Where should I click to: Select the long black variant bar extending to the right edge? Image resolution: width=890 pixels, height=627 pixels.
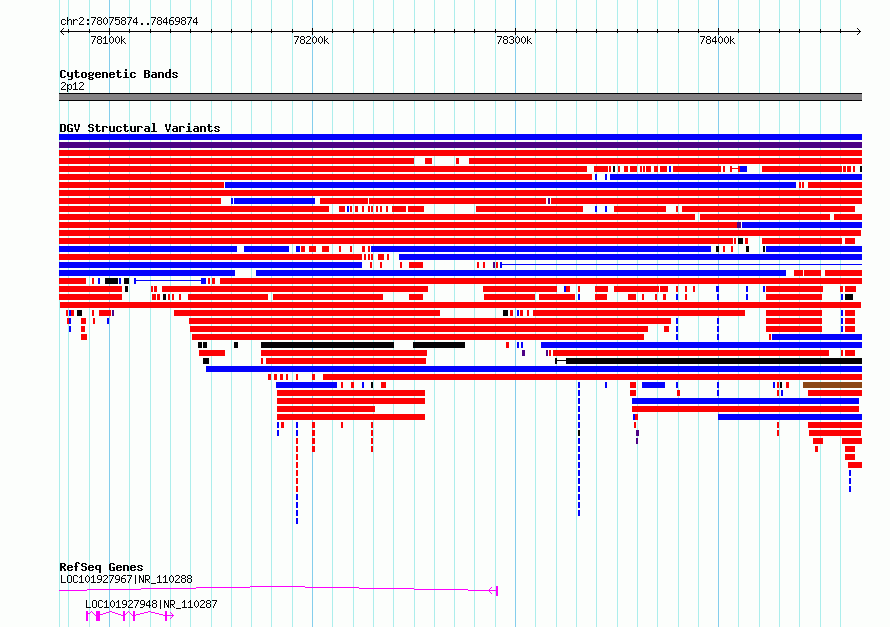pyautogui.click(x=714, y=361)
